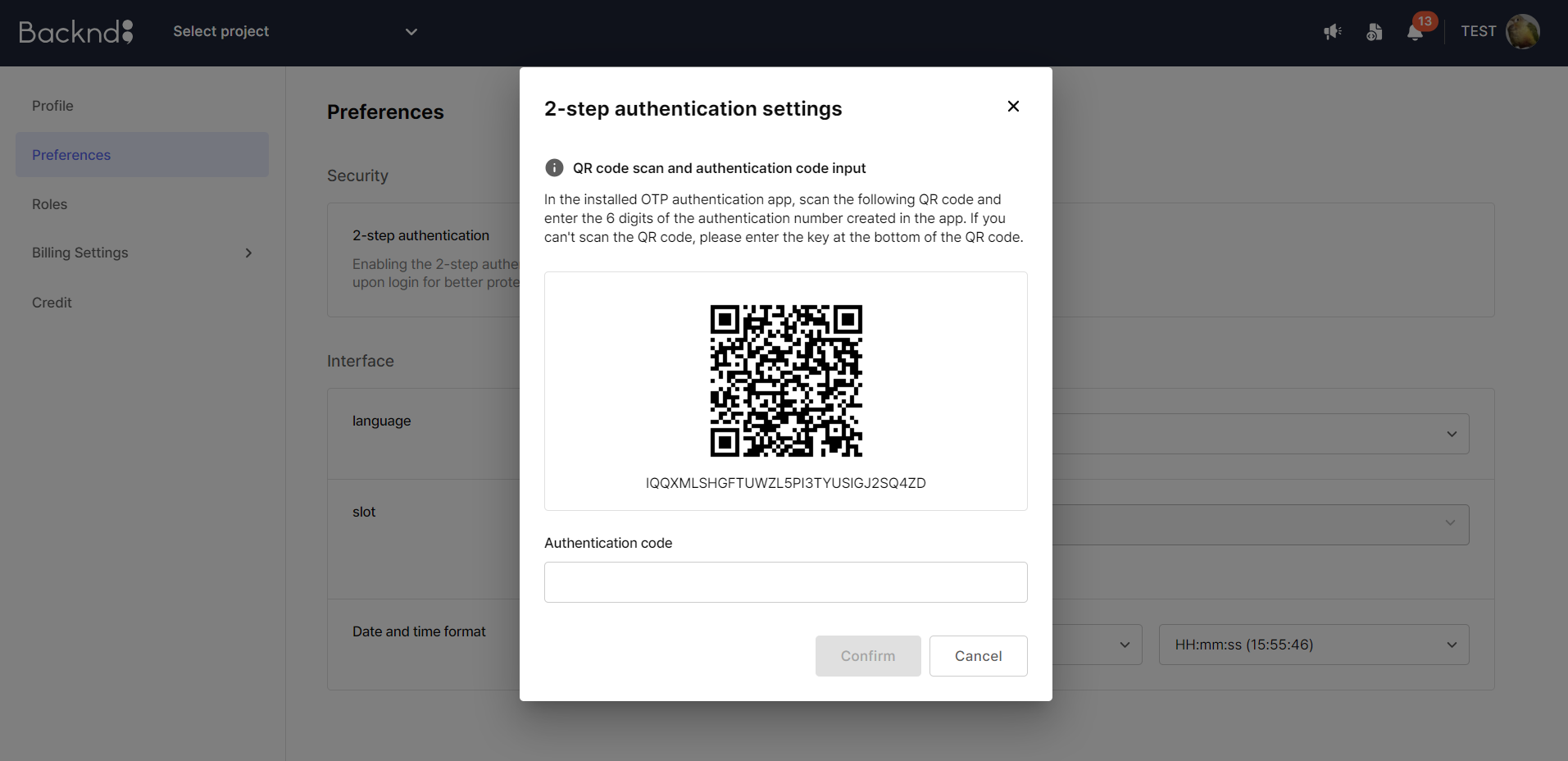The width and height of the screenshot is (1568, 761).
Task: Click the key IQQXMLSHGFTUWZL5PI3TYUSIGJ2SQ4ZD
Action: [785, 483]
